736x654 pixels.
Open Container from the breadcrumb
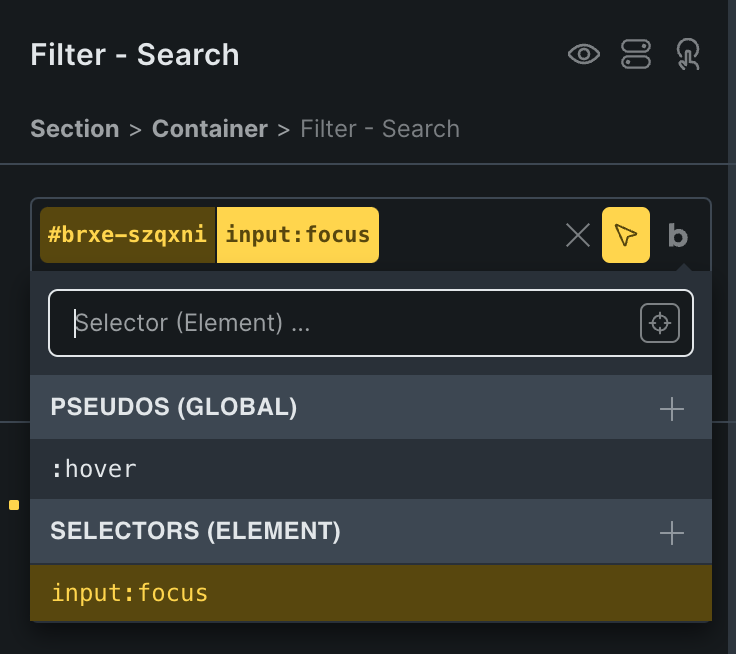tap(210, 129)
